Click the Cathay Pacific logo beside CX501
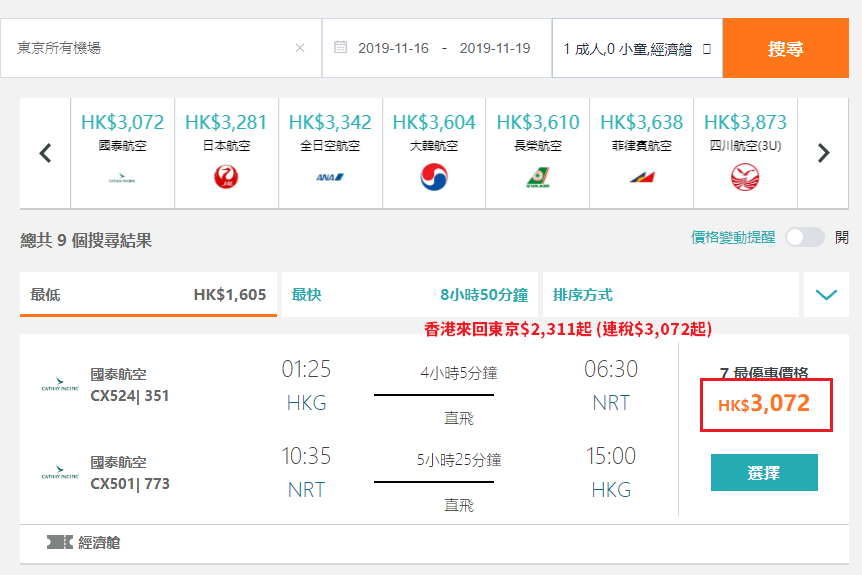This screenshot has width=862, height=575. click(x=60, y=472)
